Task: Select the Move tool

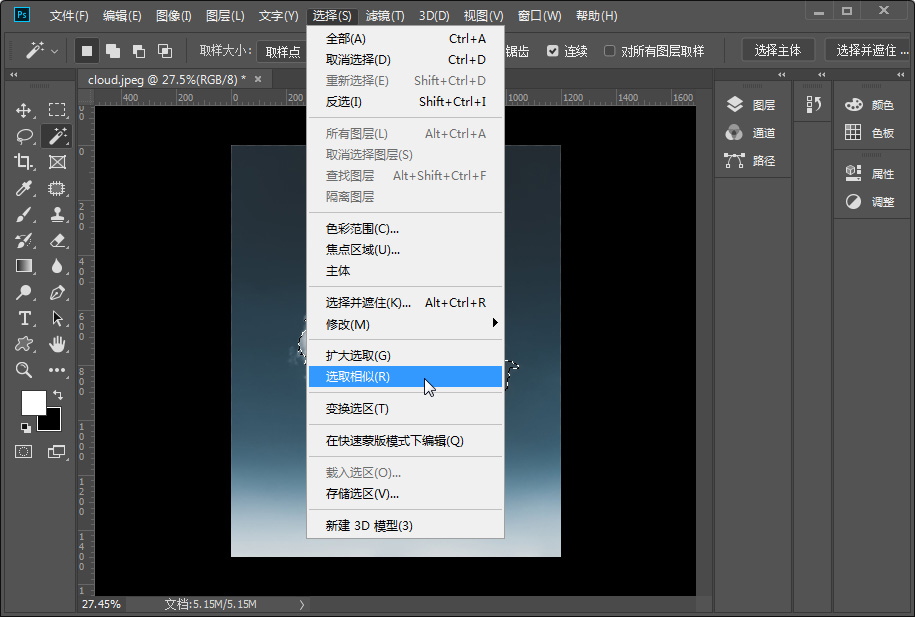Action: [x=24, y=110]
